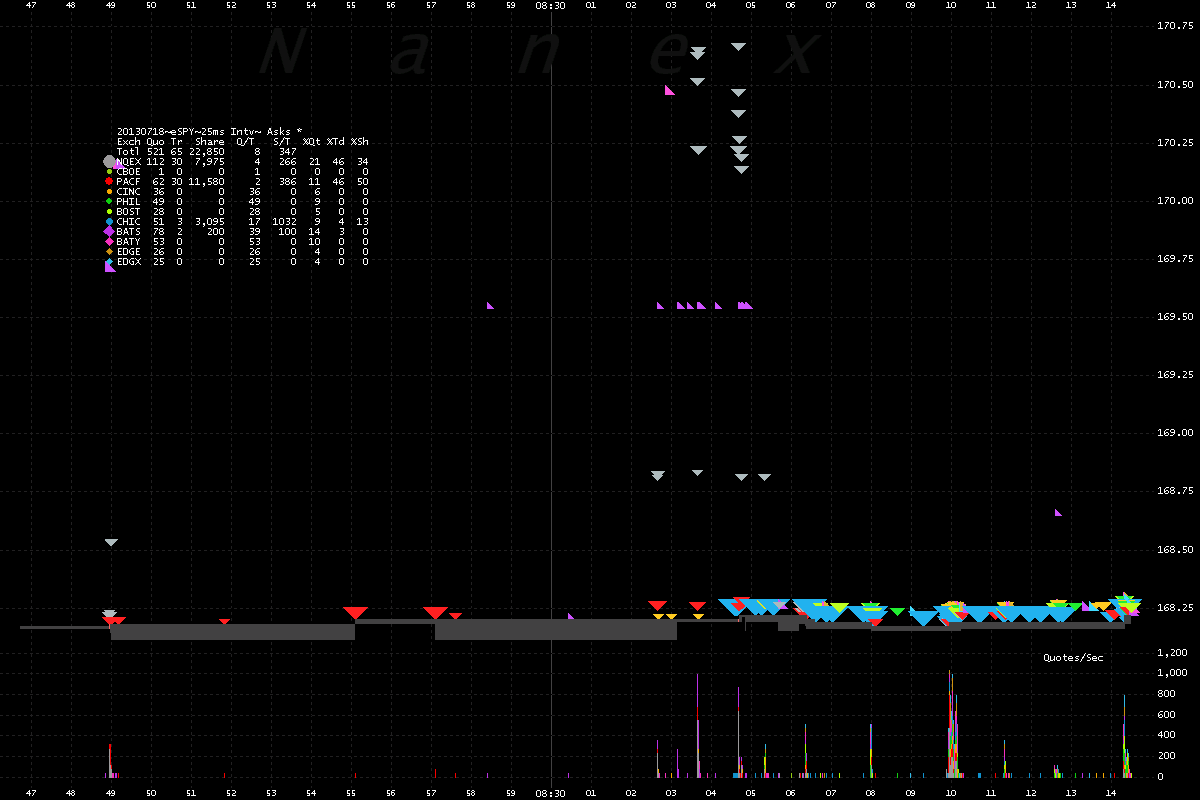Click the 08:30 label on the top axis

[x=551, y=6]
